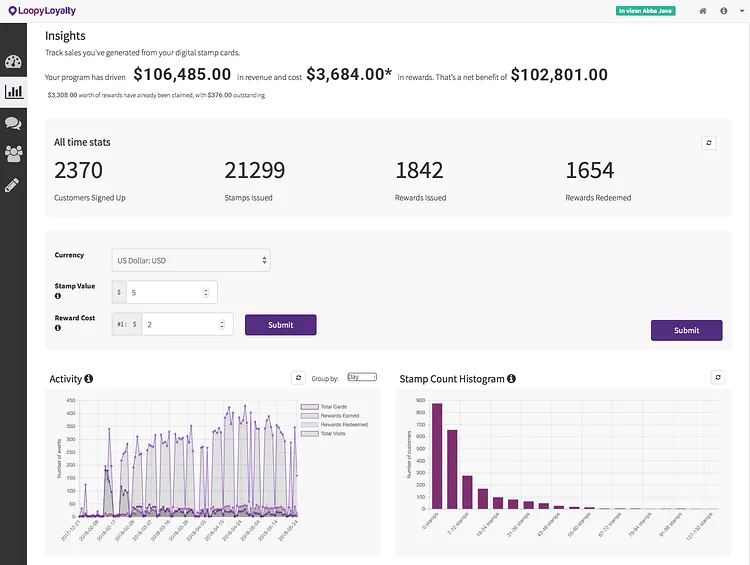Refresh the All time stats panel

[709, 143]
